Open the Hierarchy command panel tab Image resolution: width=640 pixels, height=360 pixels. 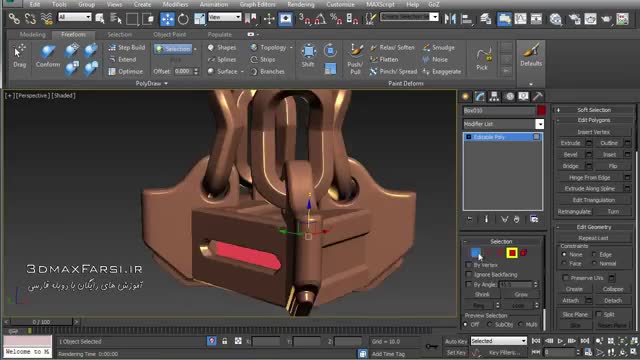[494, 96]
